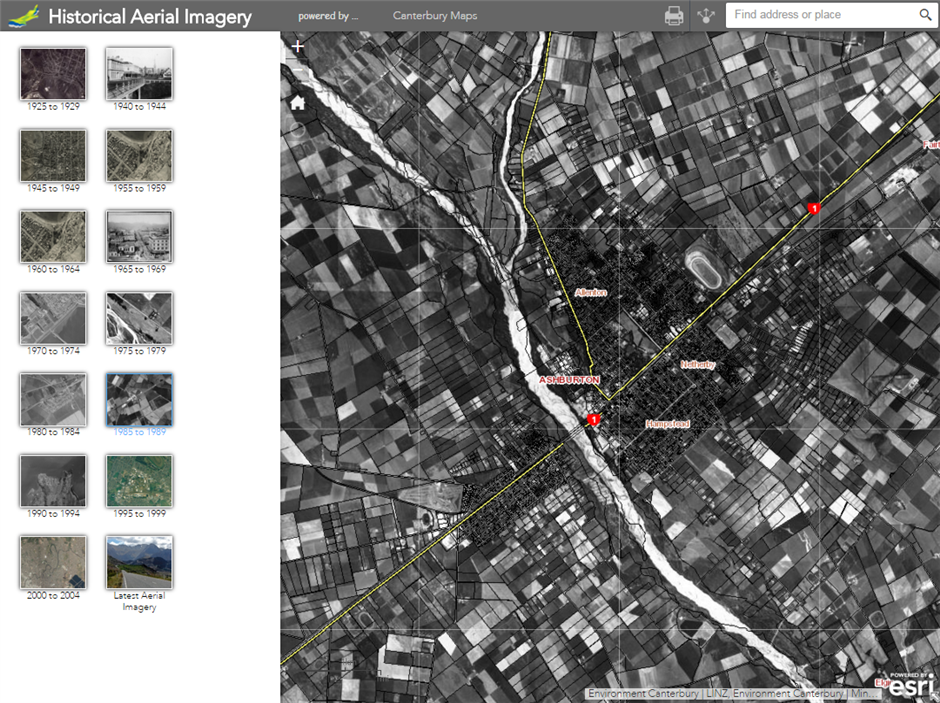Select the 1940 to 1944 imagery thumbnail
The image size is (940, 703).
click(139, 74)
